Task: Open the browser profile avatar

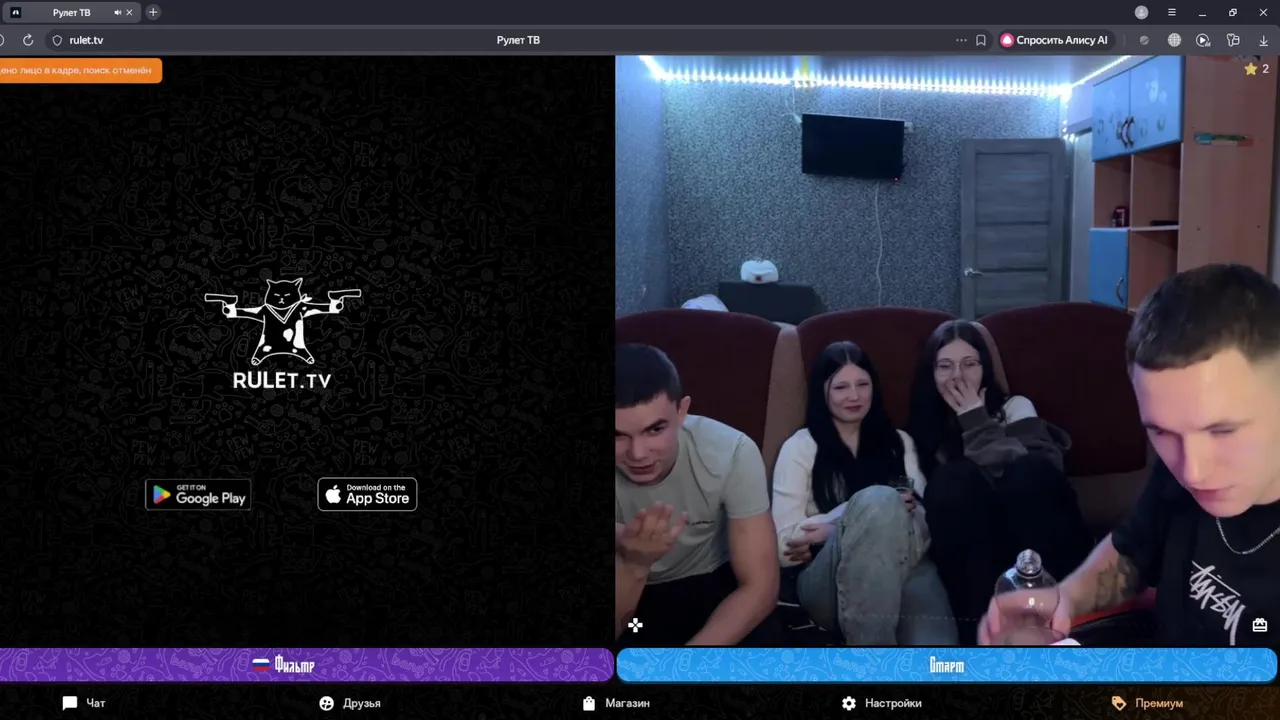Action: [1142, 12]
